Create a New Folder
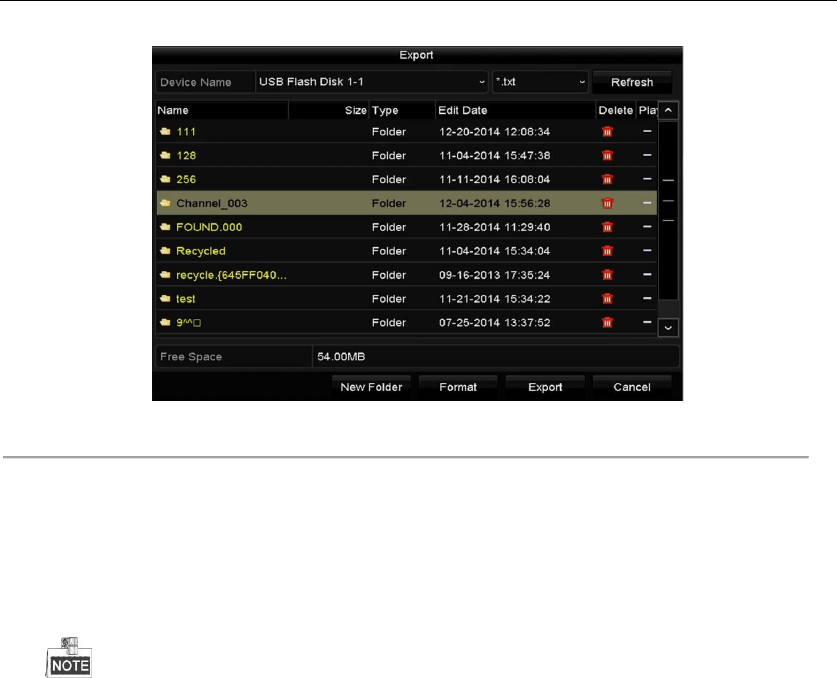The width and height of the screenshot is (837, 678). (x=372, y=387)
